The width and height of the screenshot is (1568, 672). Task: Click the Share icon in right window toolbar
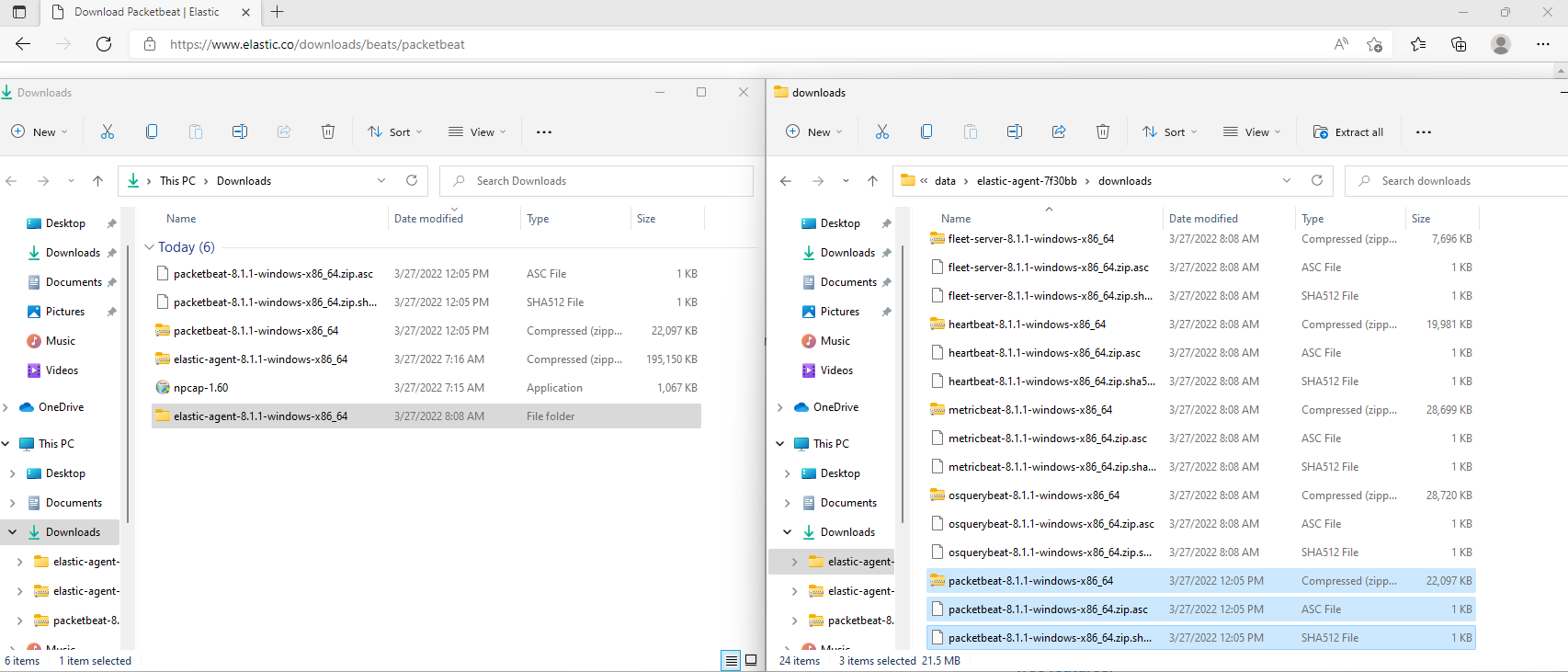pyautogui.click(x=1059, y=132)
